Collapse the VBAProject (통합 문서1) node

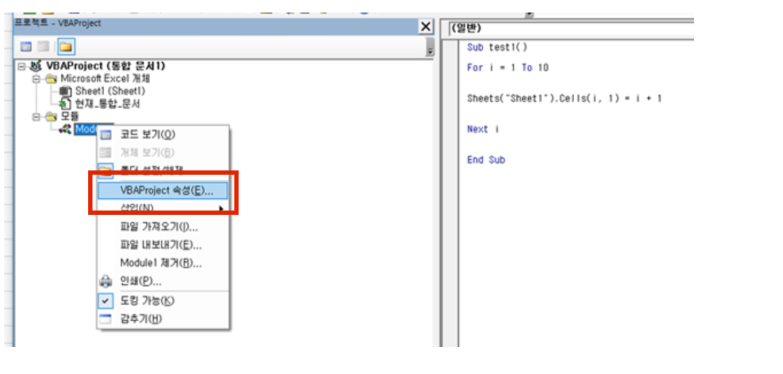click(21, 66)
